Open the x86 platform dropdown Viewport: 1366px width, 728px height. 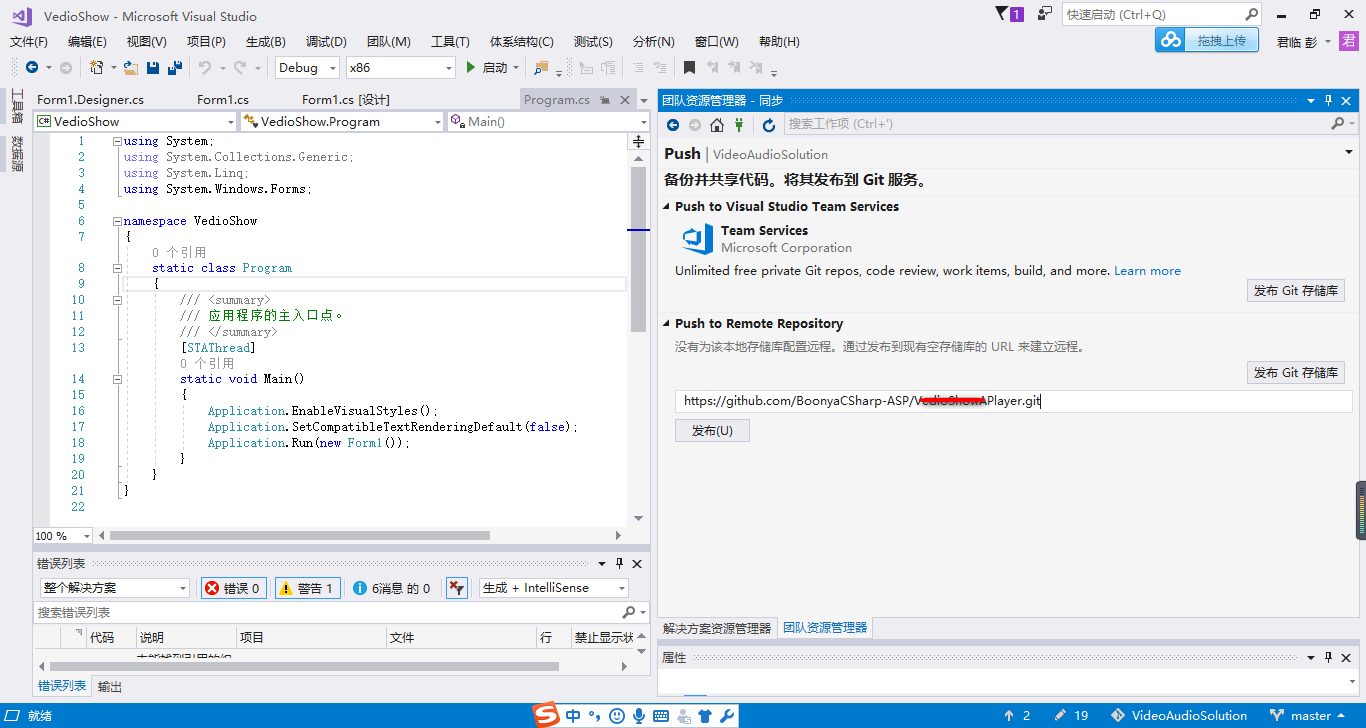[400, 67]
